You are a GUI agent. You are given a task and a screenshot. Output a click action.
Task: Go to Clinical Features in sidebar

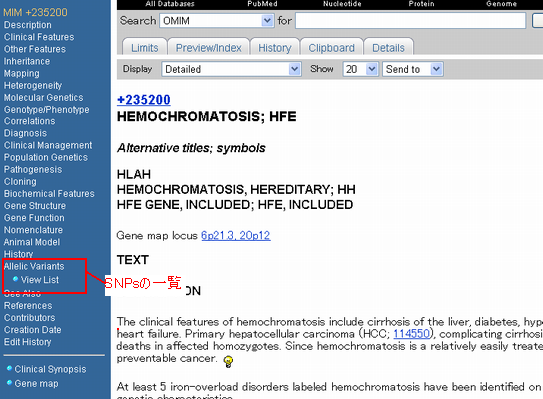pos(39,37)
